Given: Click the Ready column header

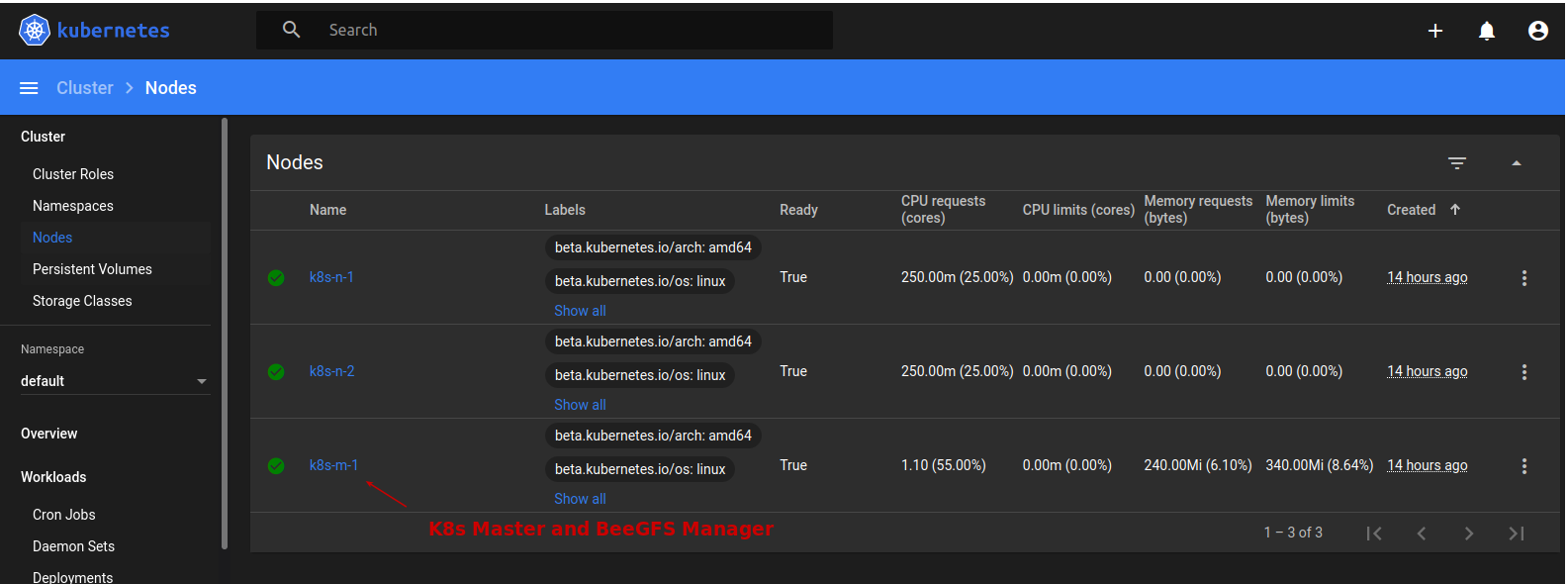Looking at the screenshot, I should [798, 210].
